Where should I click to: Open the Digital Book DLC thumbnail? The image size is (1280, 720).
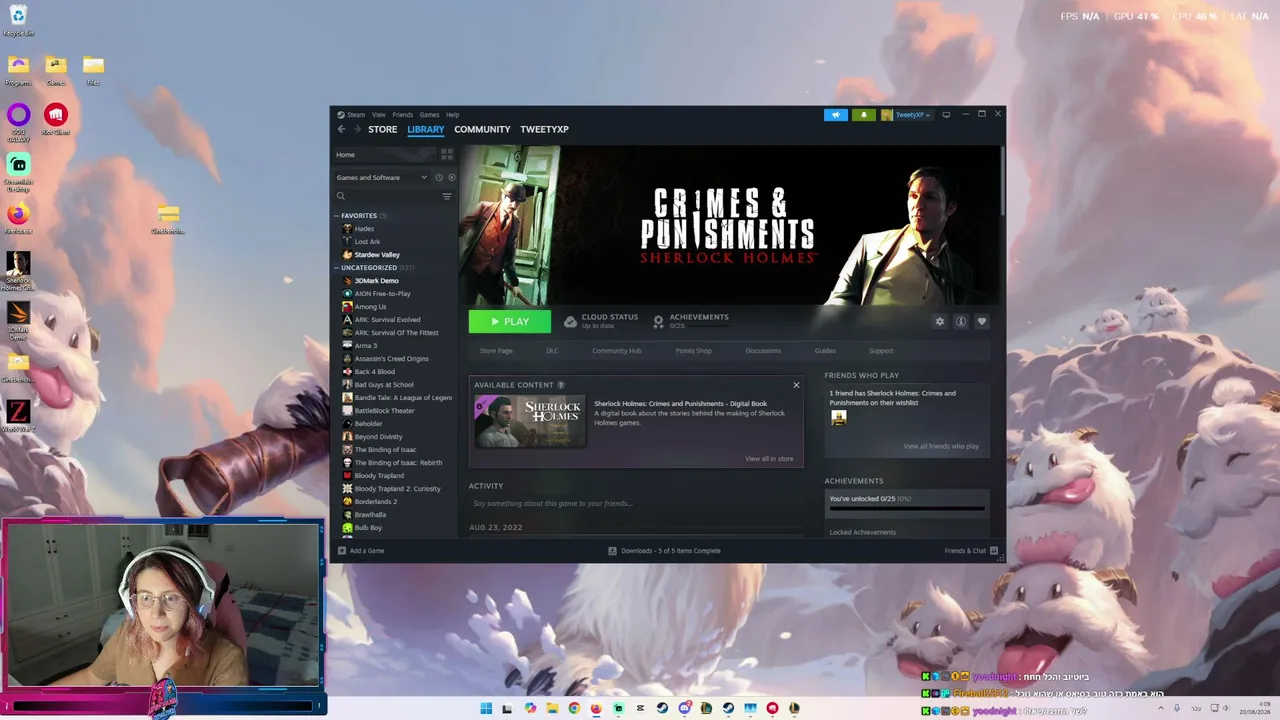tap(530, 421)
